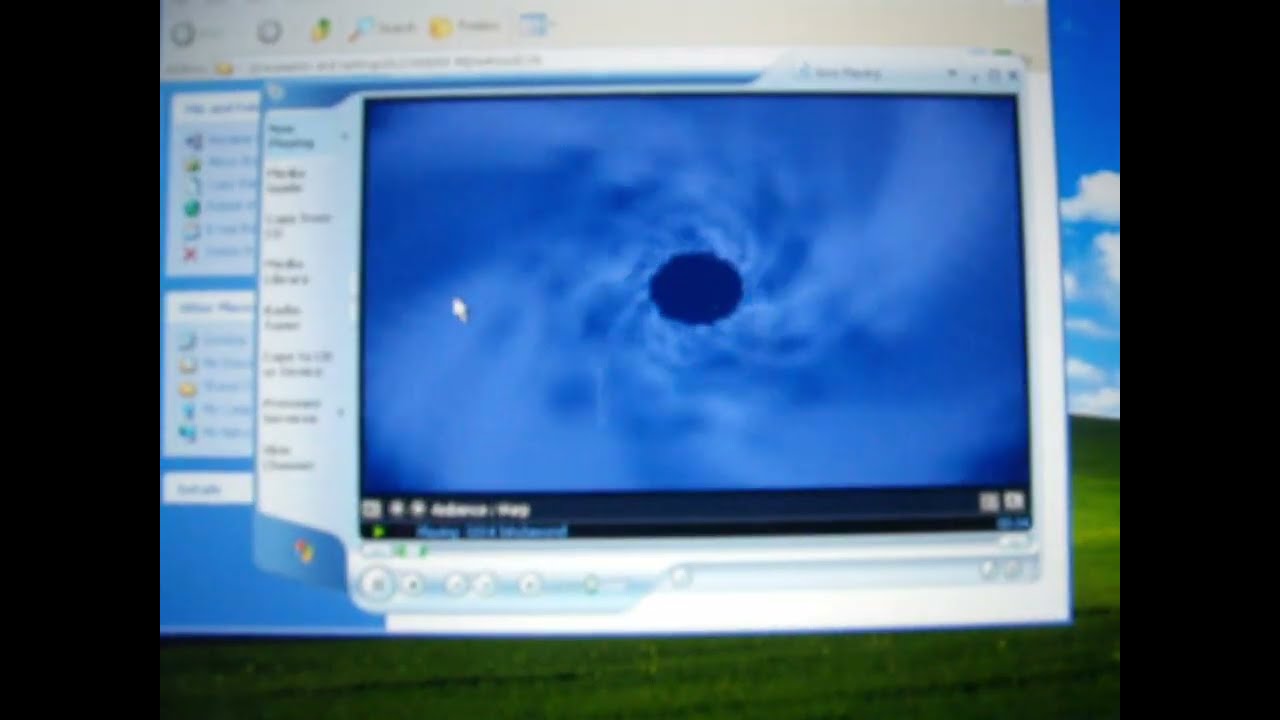Open the Radio Tuner tab
This screenshot has height=720, width=1280.
pos(284,317)
